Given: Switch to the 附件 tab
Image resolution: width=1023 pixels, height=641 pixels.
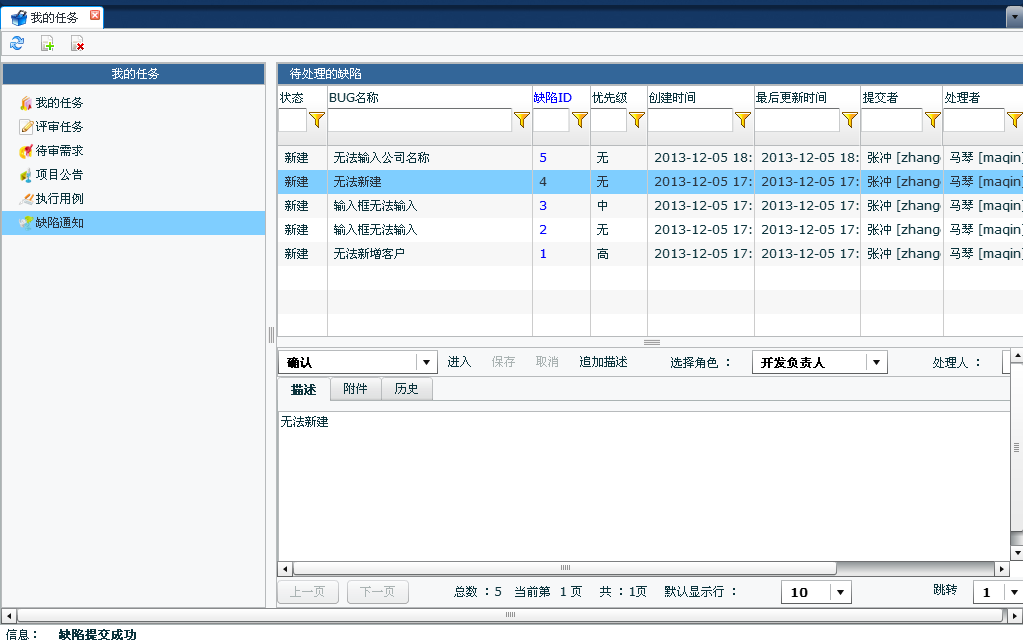Looking at the screenshot, I should tap(355, 389).
